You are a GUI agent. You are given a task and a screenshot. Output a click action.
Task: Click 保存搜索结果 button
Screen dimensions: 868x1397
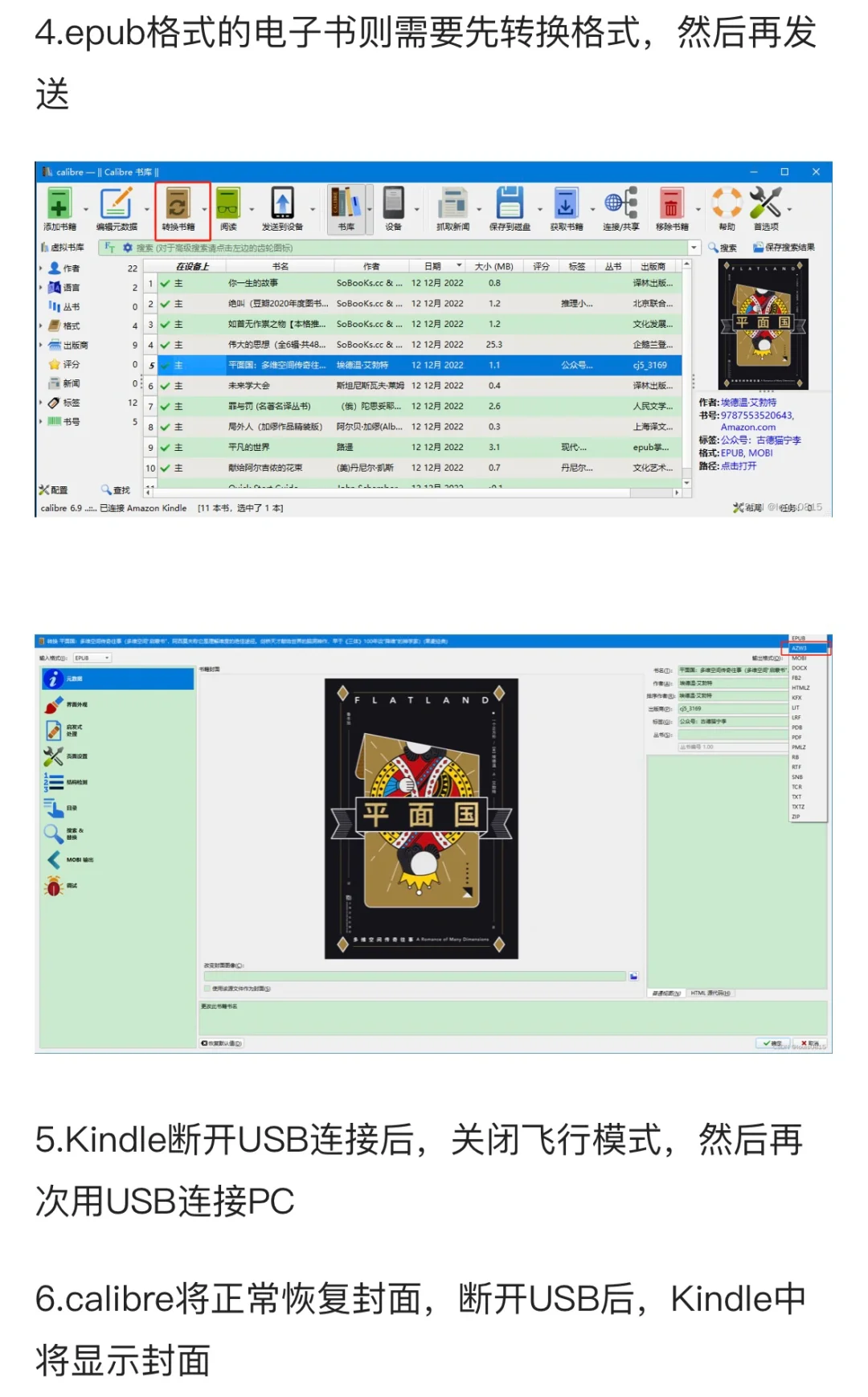784,248
